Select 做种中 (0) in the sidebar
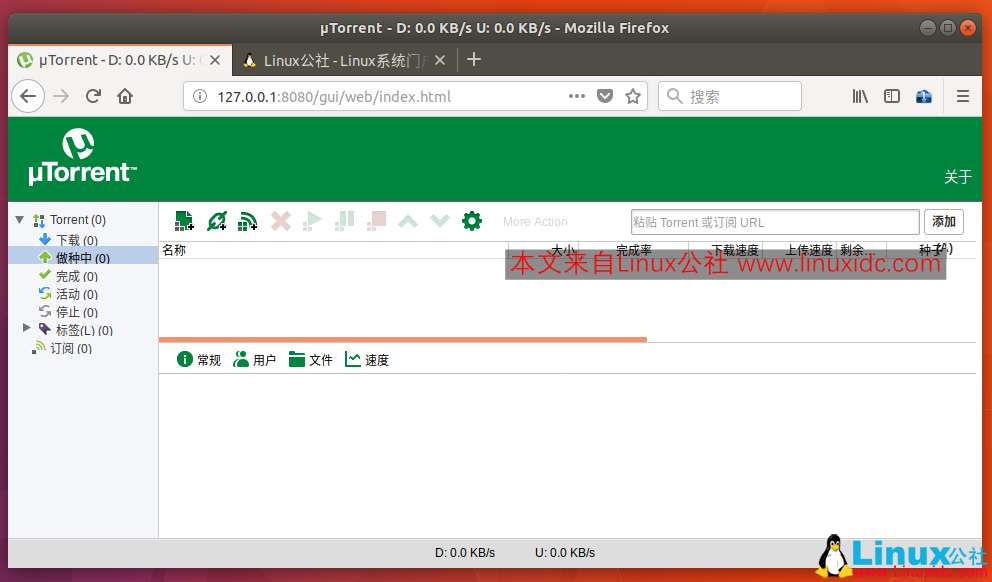This screenshot has height=582, width=992. [x=83, y=257]
